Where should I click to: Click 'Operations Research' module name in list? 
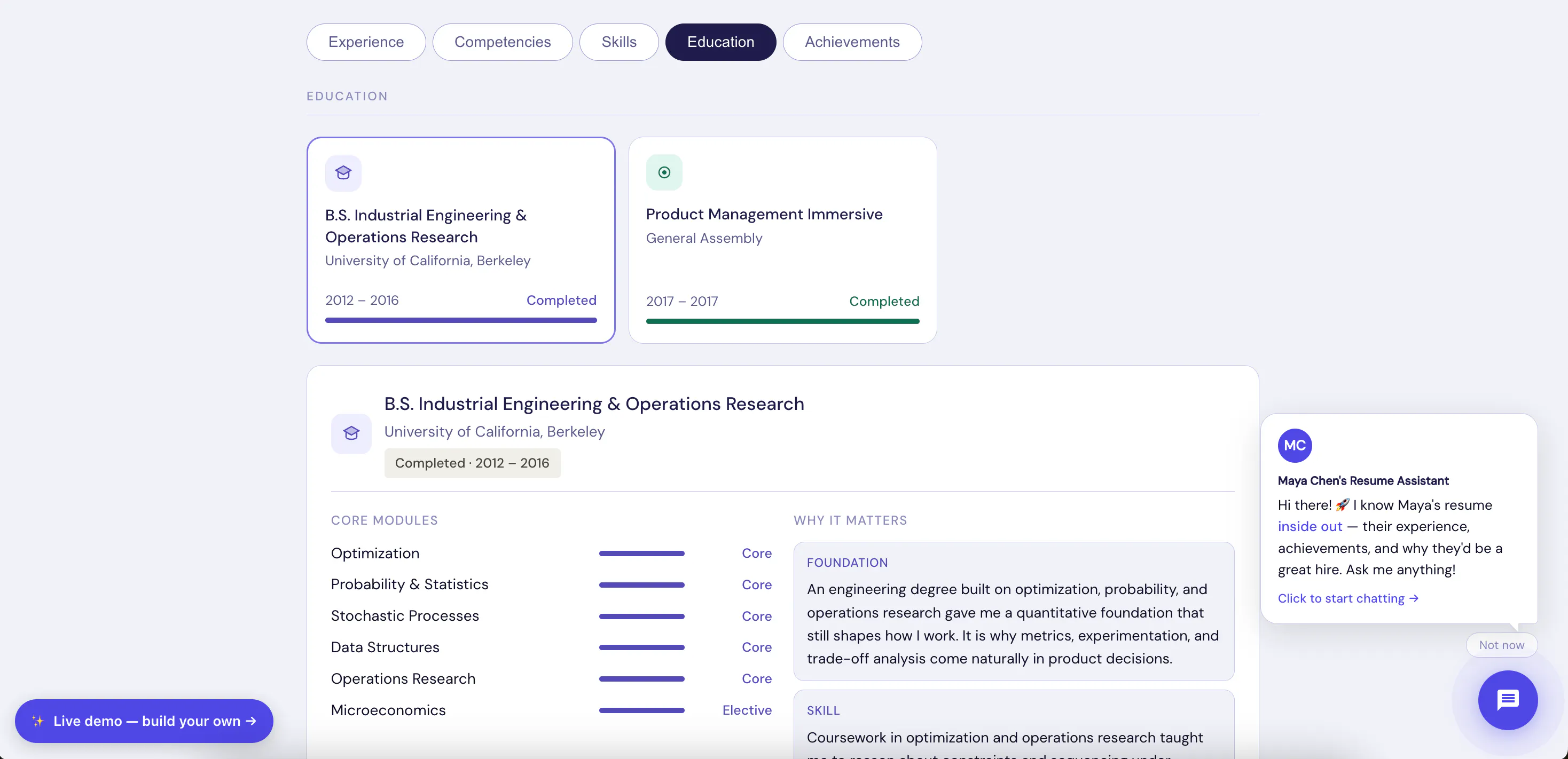click(403, 679)
